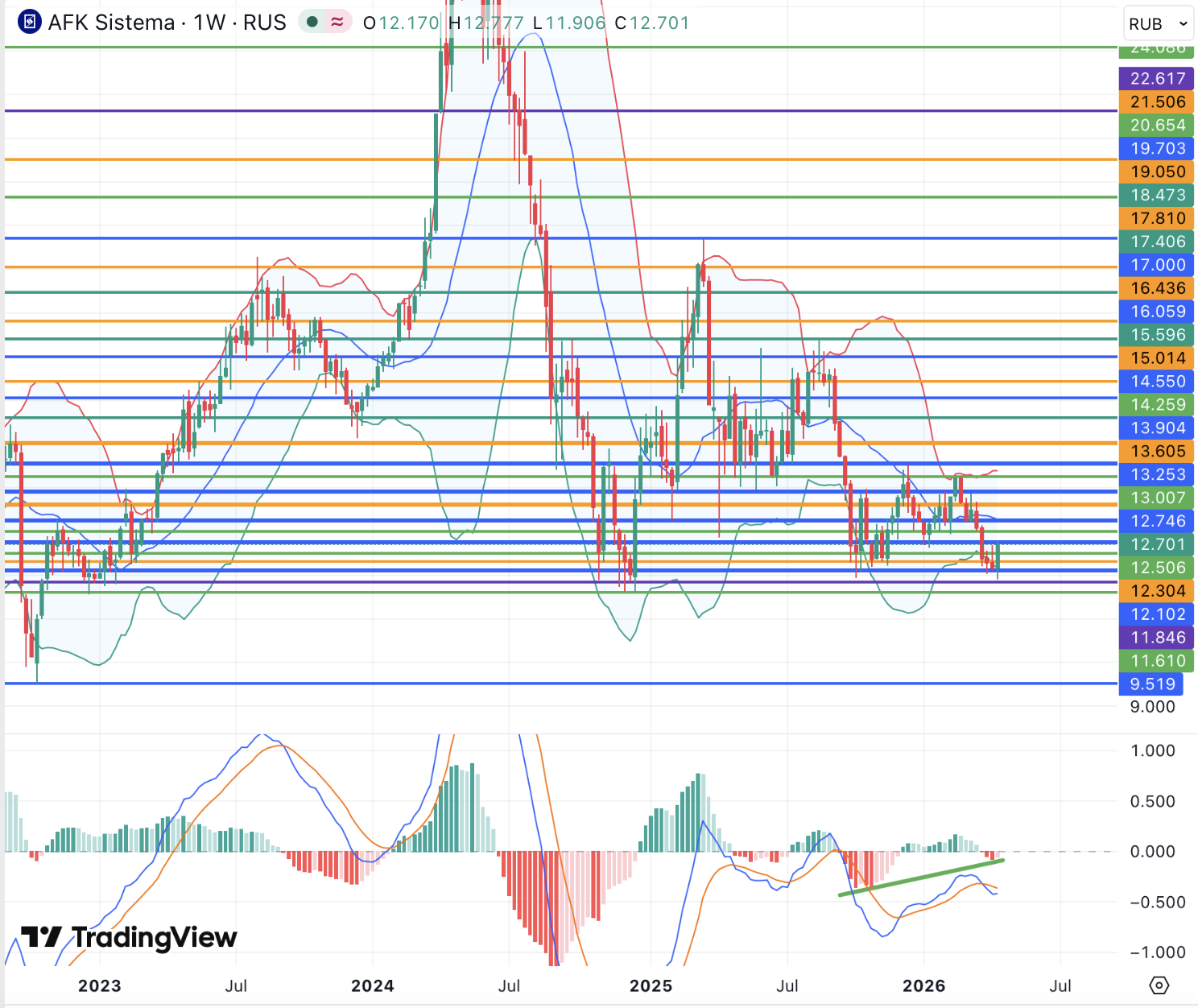Open the RUB currency dropdown
This screenshot has width=1198, height=1008.
(1158, 24)
